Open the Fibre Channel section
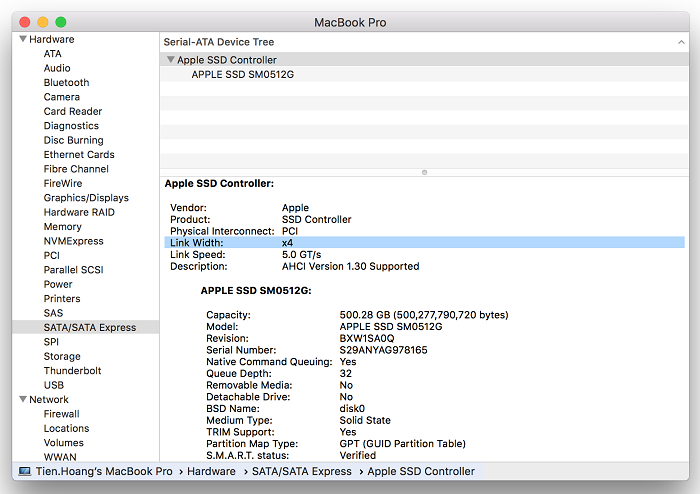Viewport: 700px width, 494px height. 76,169
